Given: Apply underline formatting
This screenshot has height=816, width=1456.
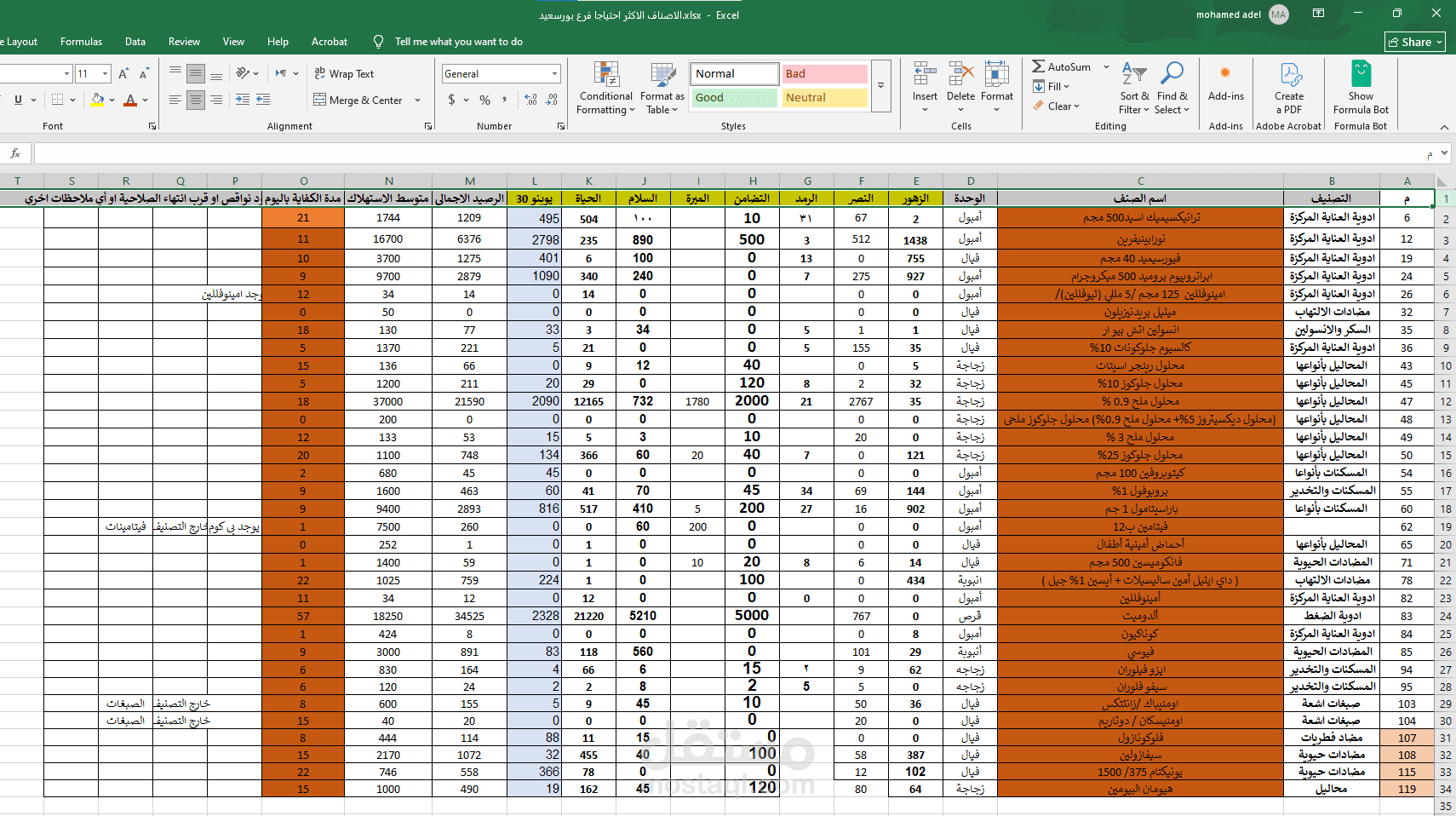Looking at the screenshot, I should (x=18, y=100).
